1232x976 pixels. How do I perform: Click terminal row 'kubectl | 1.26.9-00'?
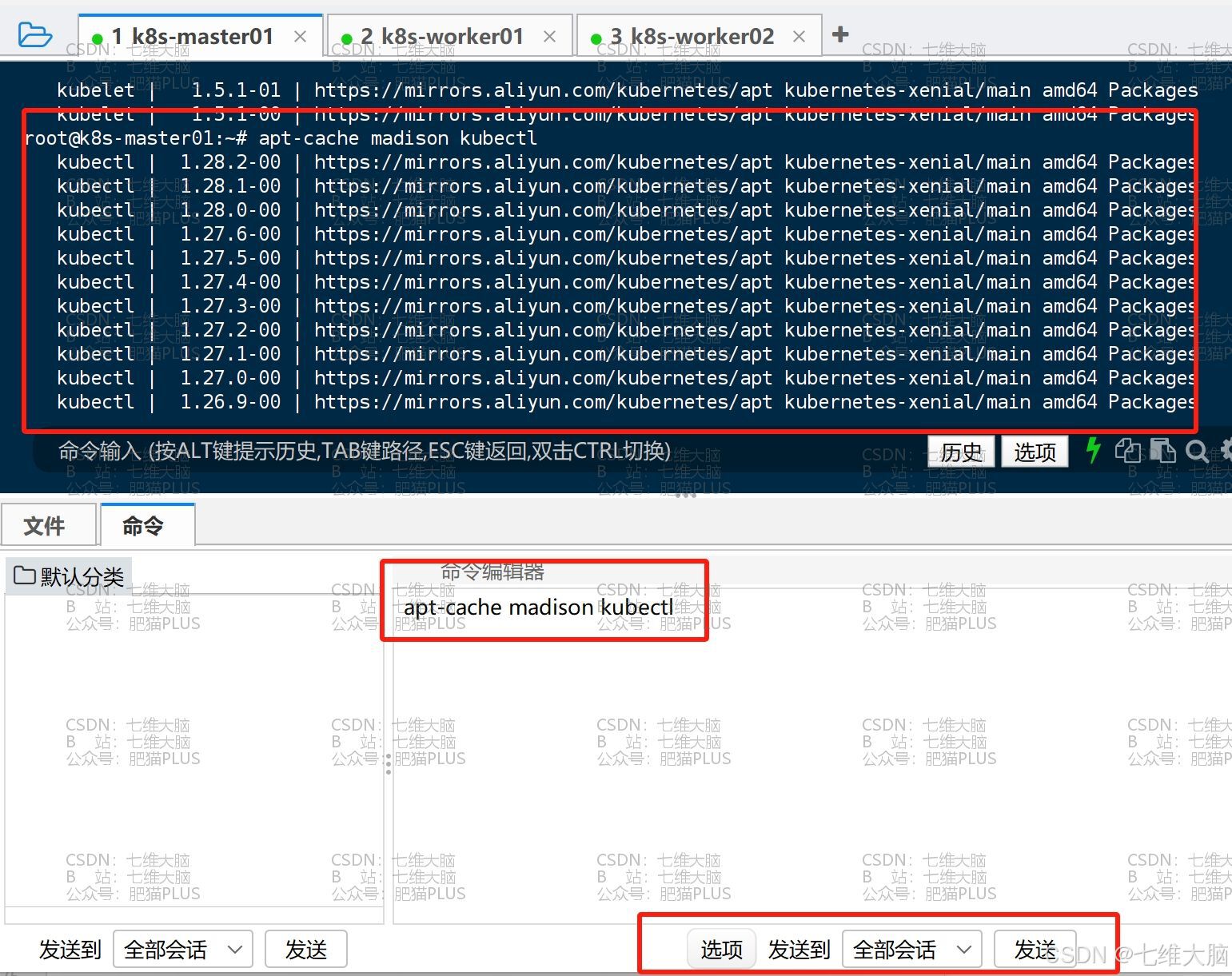[x=627, y=402]
